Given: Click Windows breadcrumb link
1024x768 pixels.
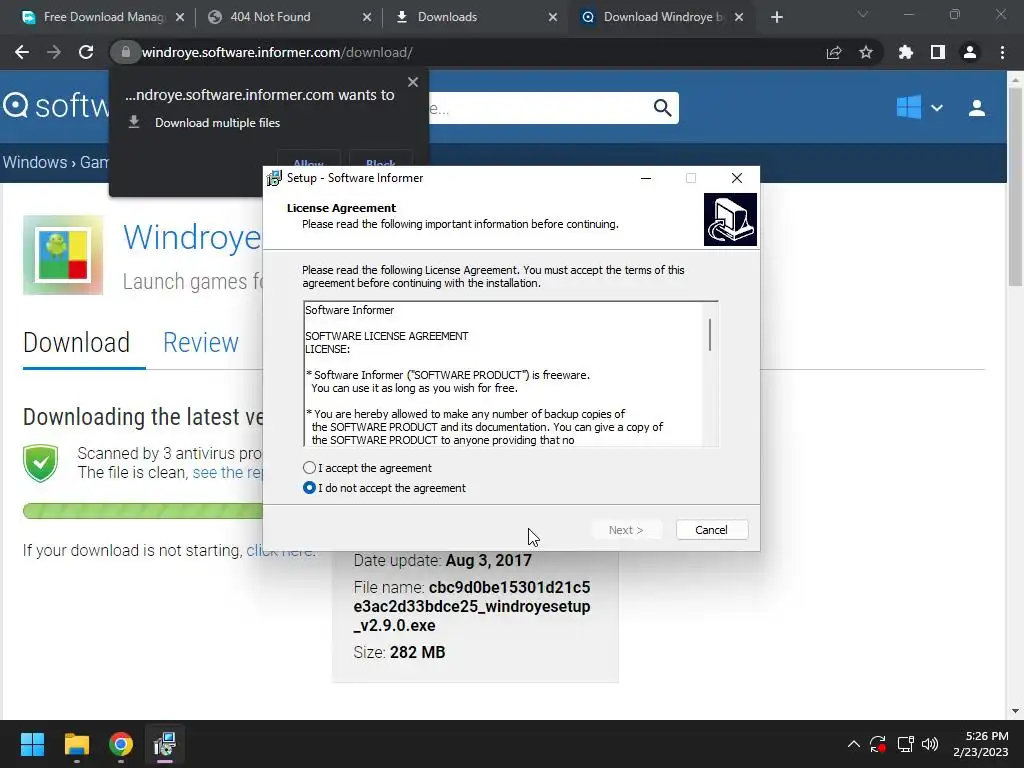Looking at the screenshot, I should click(35, 162).
